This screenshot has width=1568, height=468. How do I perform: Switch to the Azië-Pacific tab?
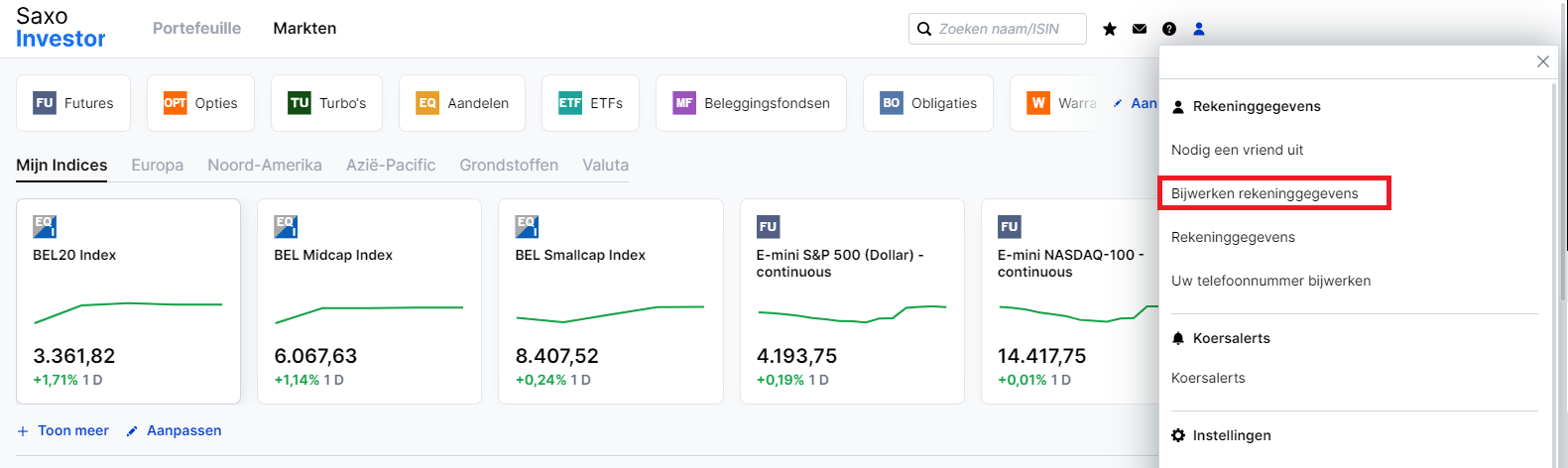click(x=391, y=166)
